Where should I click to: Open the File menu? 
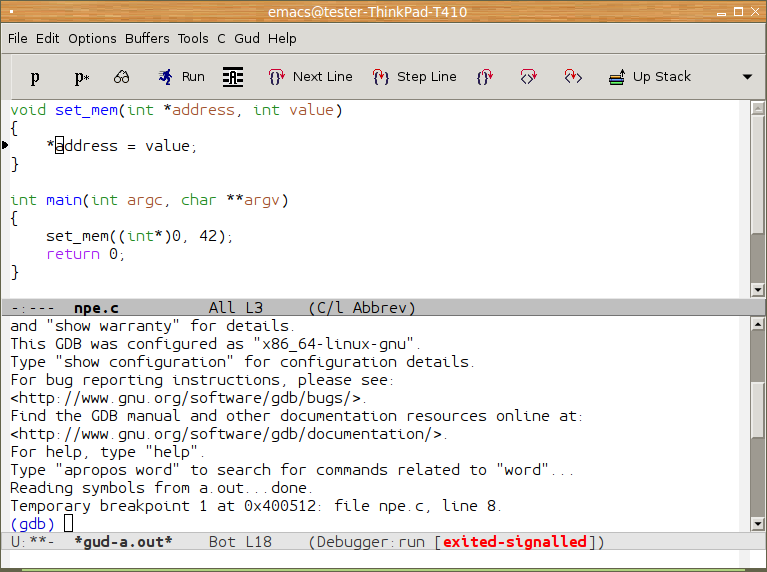click(18, 38)
